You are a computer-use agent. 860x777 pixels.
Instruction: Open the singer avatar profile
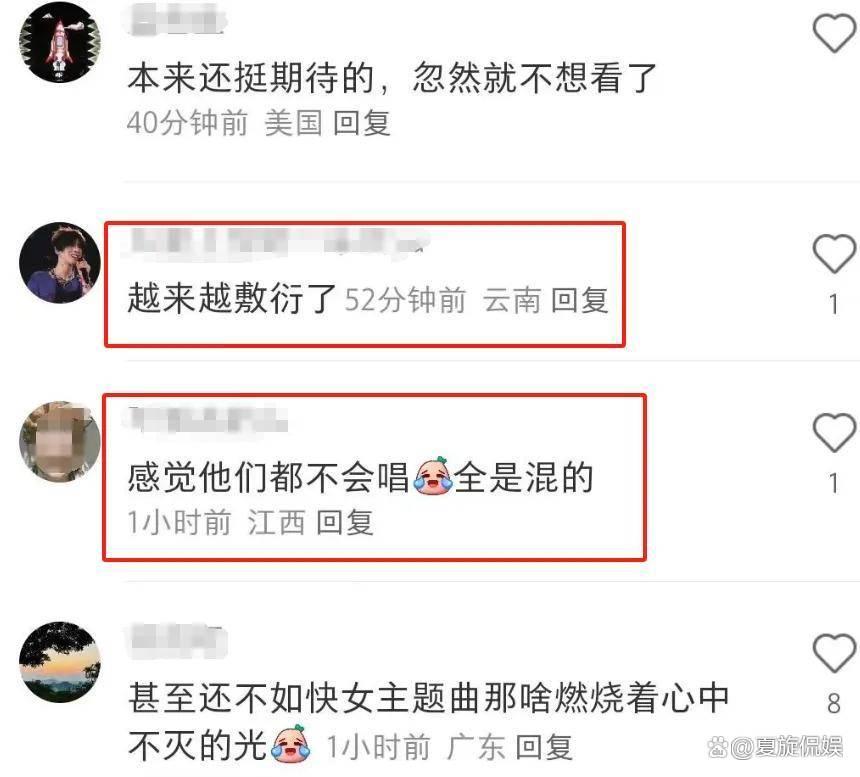(60, 263)
